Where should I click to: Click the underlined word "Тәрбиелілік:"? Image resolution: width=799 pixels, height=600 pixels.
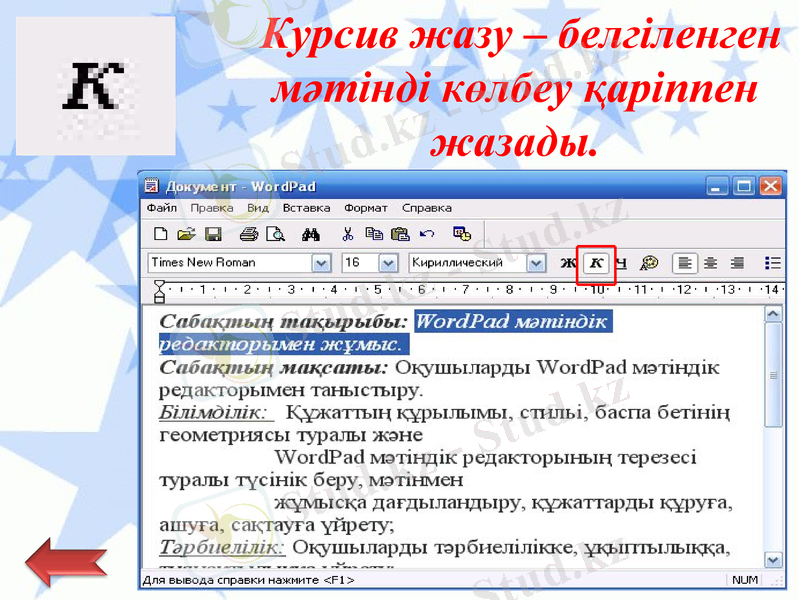tap(222, 547)
